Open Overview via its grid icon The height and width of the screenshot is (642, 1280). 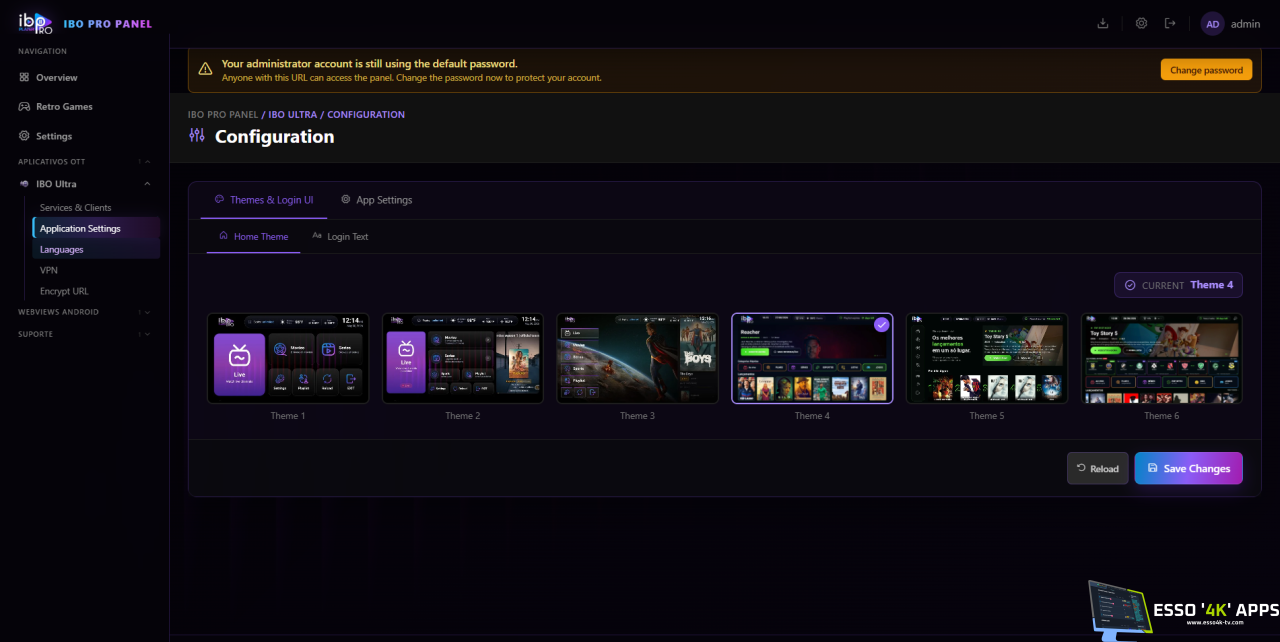[25, 77]
